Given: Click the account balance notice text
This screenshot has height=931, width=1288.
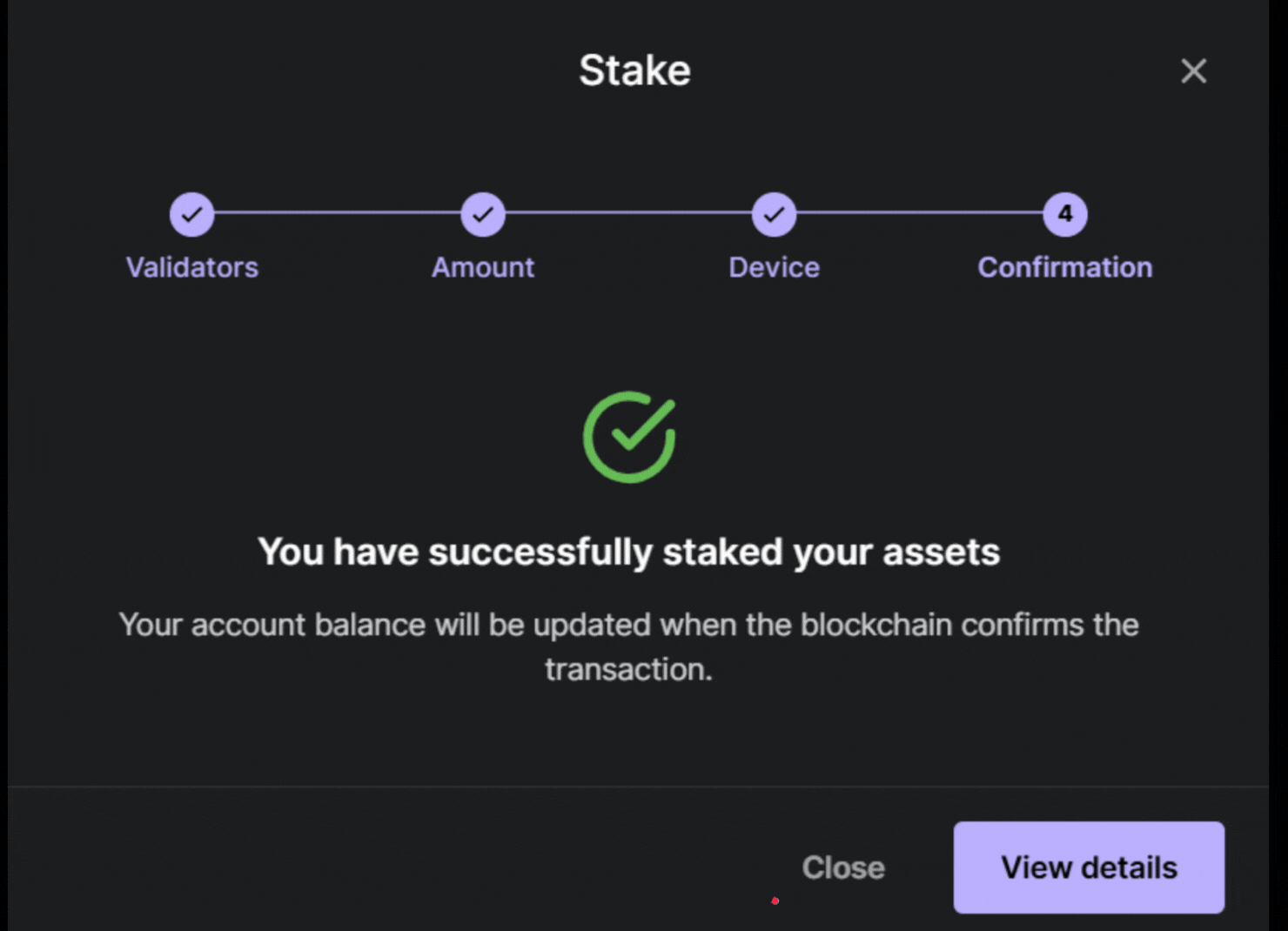Looking at the screenshot, I should click(x=629, y=646).
